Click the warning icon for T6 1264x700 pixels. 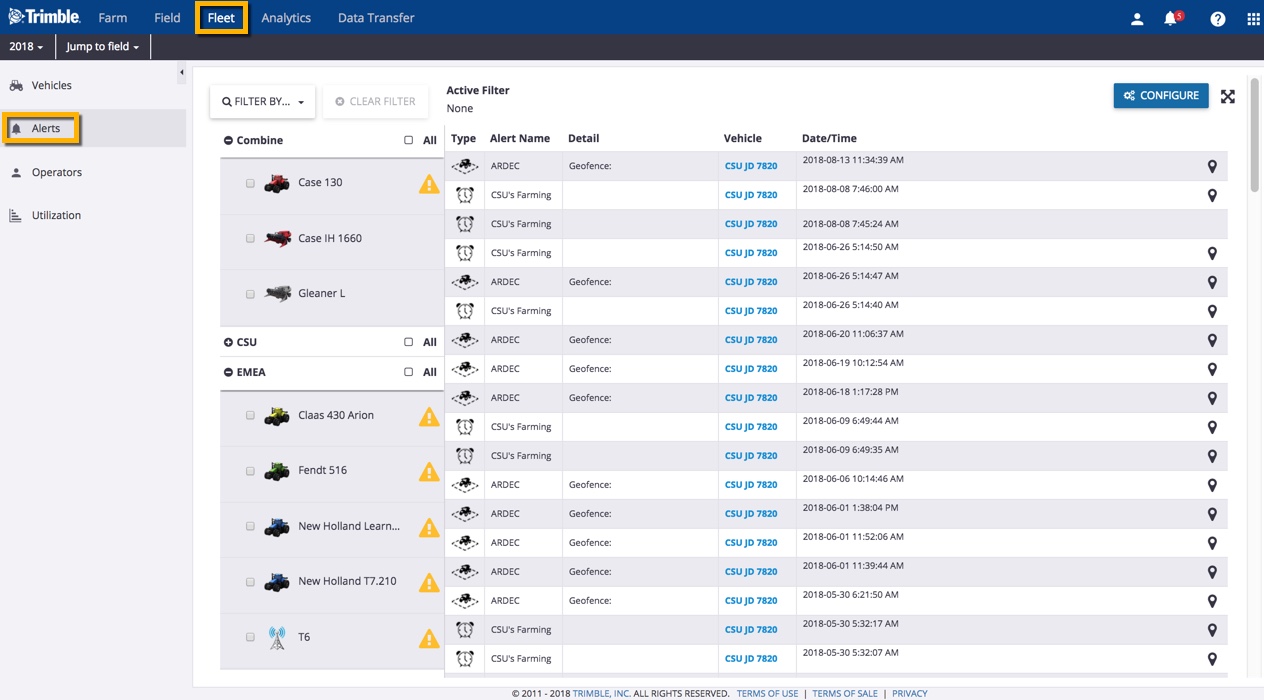(429, 638)
